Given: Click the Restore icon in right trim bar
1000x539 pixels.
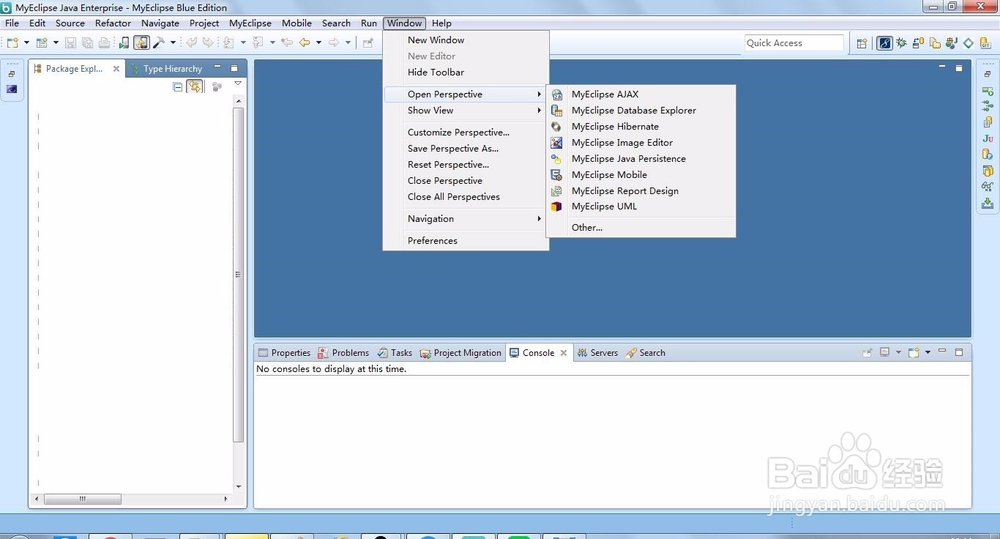Looking at the screenshot, I should click(x=987, y=74).
